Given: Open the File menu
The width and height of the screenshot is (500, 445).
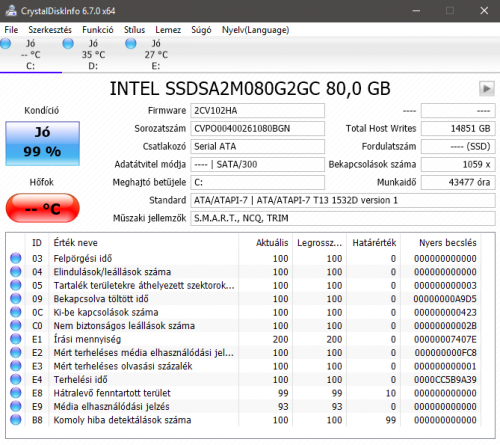Looking at the screenshot, I should coord(11,30).
